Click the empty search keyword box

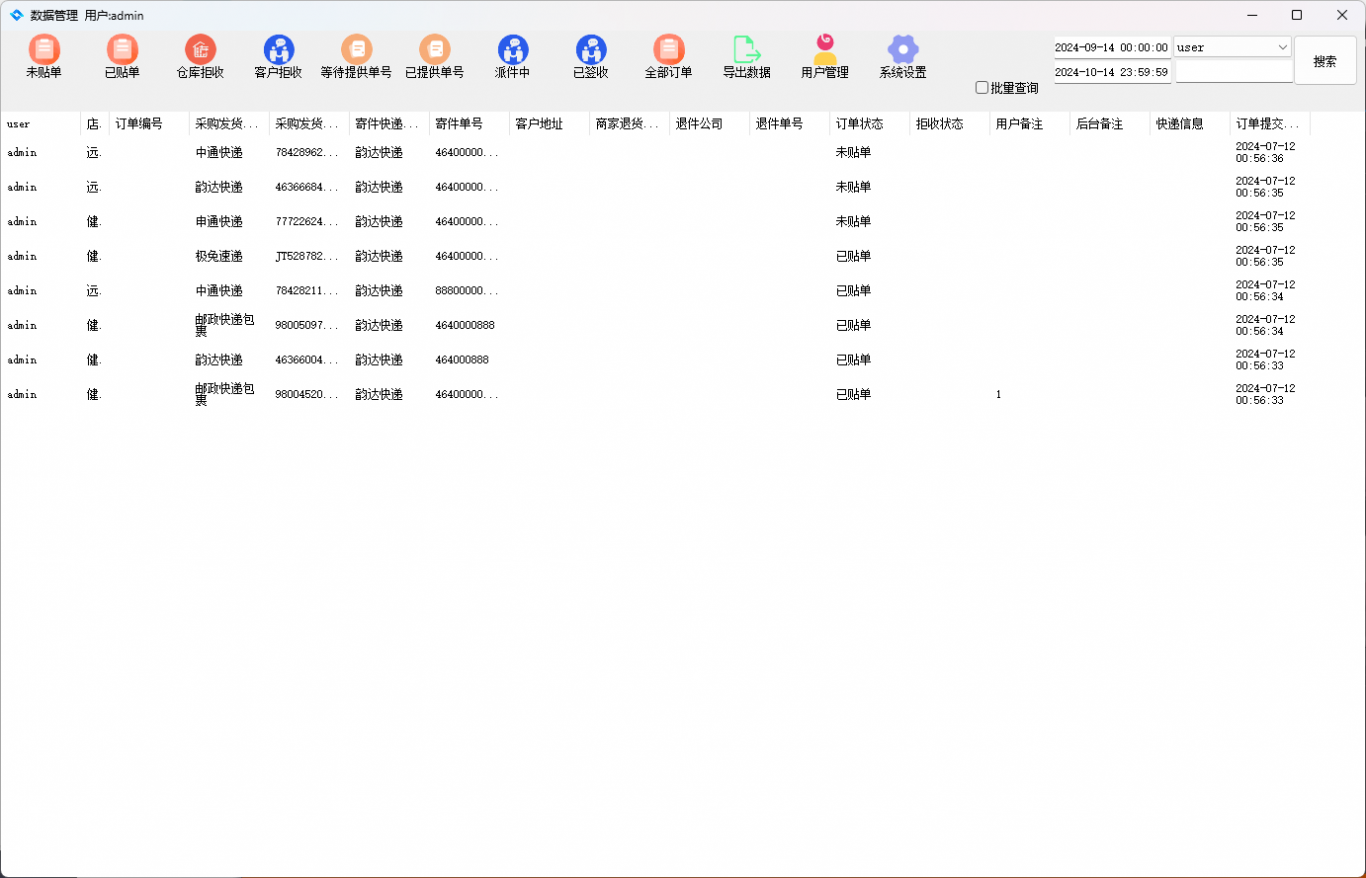(x=1233, y=72)
